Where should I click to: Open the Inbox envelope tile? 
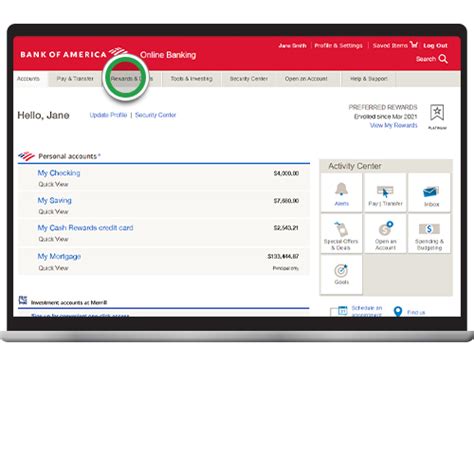[x=430, y=193]
